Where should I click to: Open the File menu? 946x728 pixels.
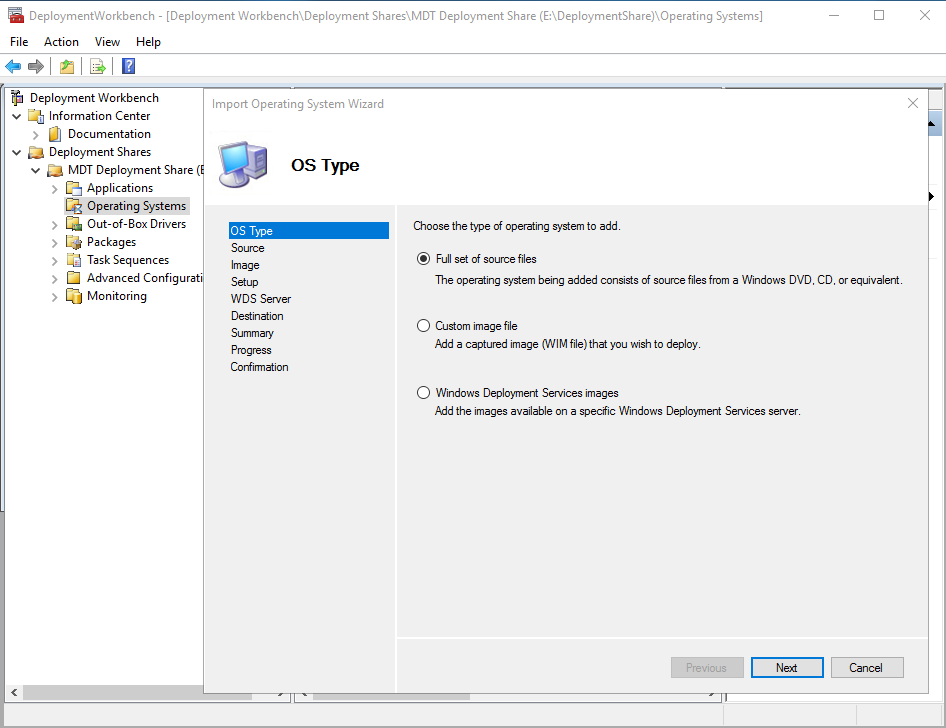pyautogui.click(x=19, y=42)
